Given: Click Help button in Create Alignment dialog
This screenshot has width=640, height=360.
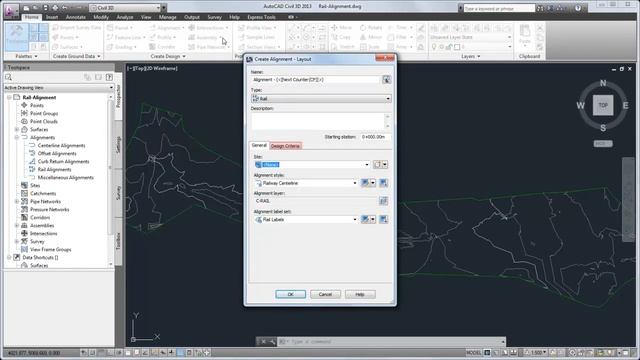Looking at the screenshot, I should (x=360, y=294).
